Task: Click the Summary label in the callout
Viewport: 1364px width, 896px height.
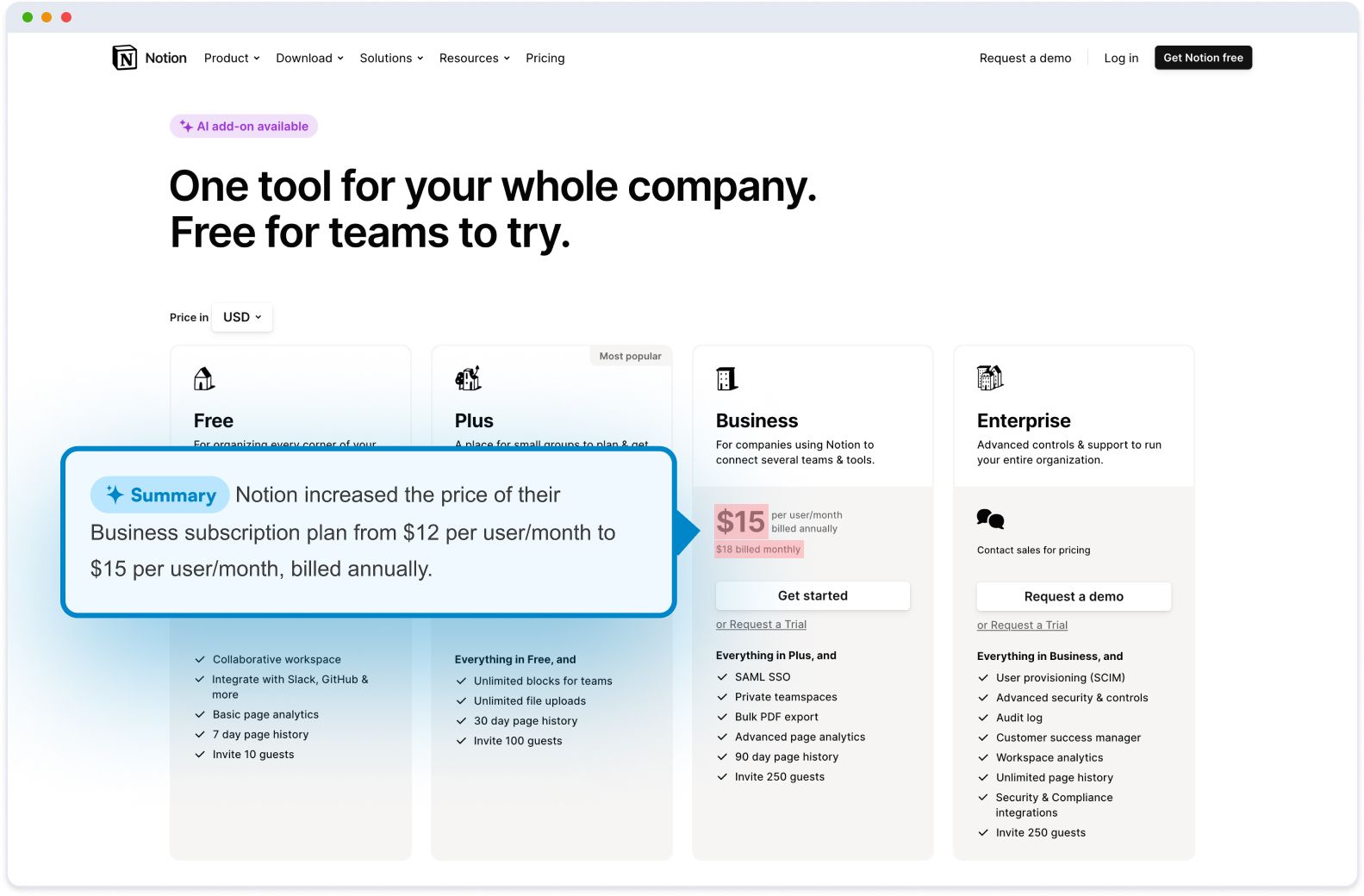Action: click(160, 495)
